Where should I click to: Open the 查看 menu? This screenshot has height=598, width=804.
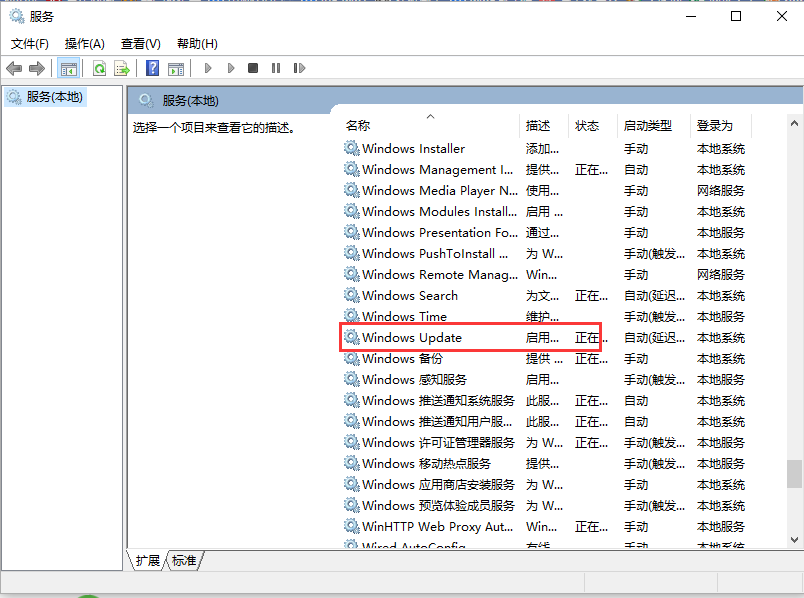140,43
